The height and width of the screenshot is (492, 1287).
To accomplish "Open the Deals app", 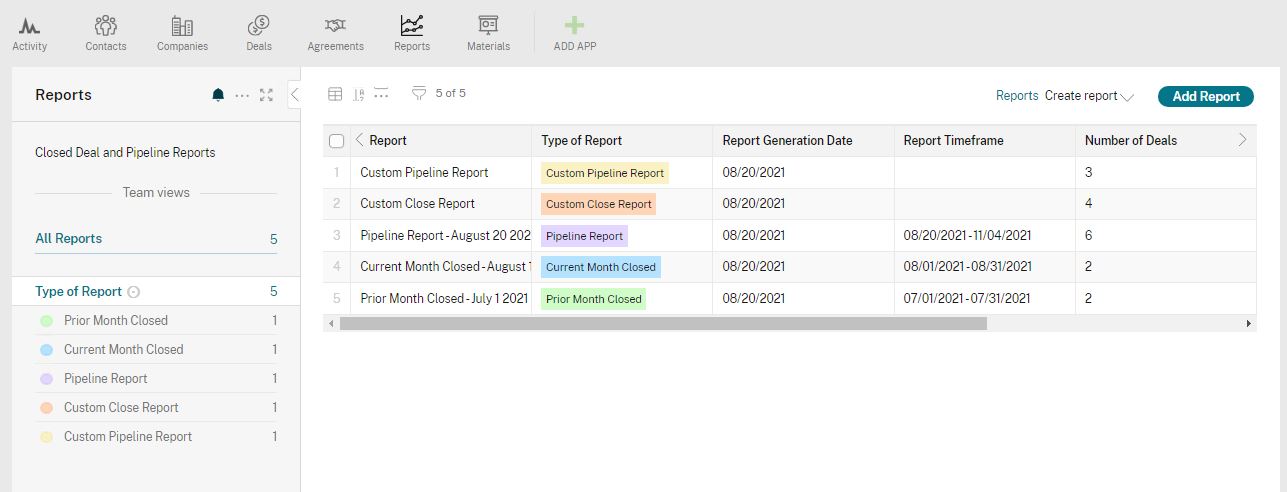I will pyautogui.click(x=258, y=33).
